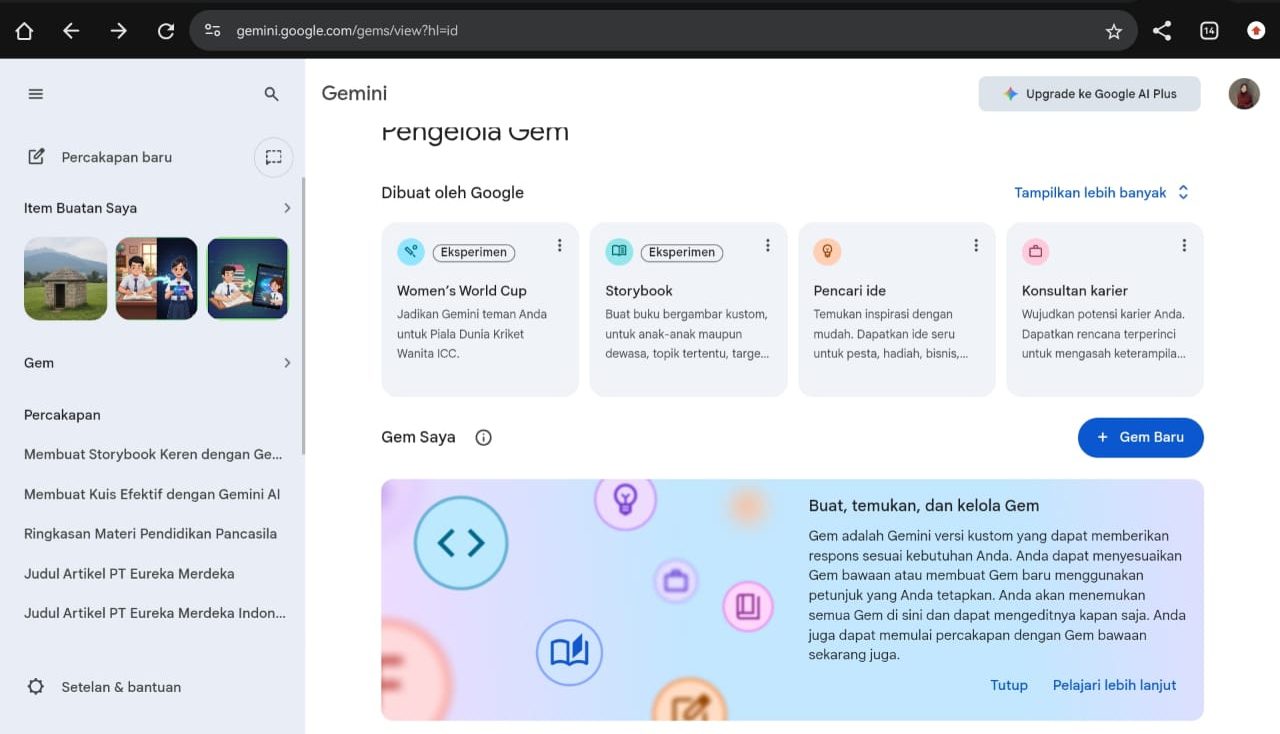Select the Percakapan baru compose icon
The width and height of the screenshot is (1280, 734).
pos(35,157)
